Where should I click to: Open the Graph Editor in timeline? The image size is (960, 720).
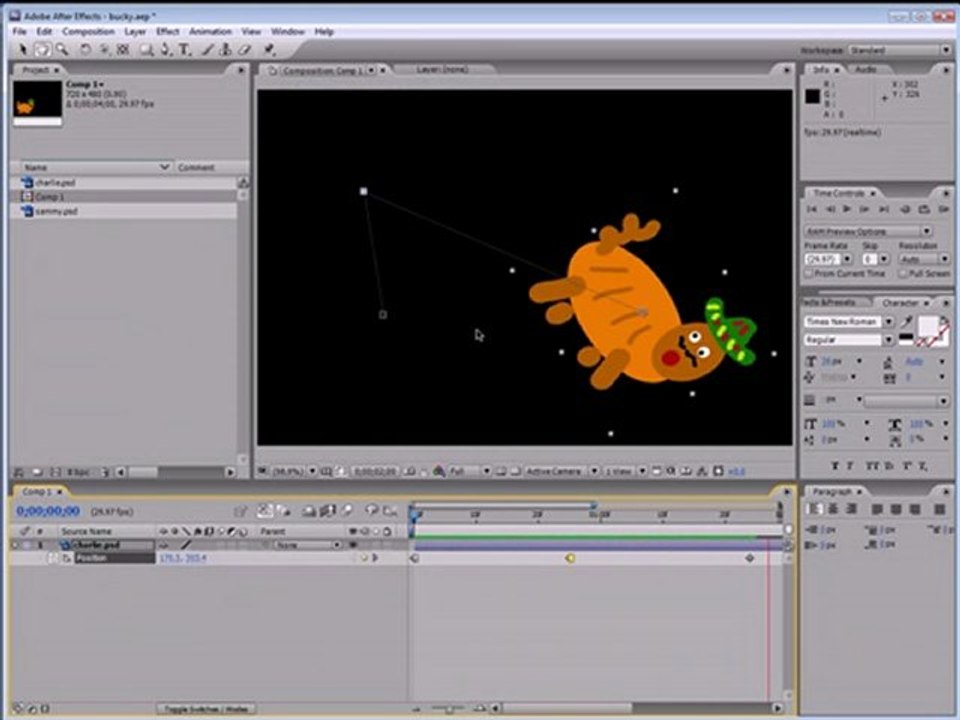(389, 510)
